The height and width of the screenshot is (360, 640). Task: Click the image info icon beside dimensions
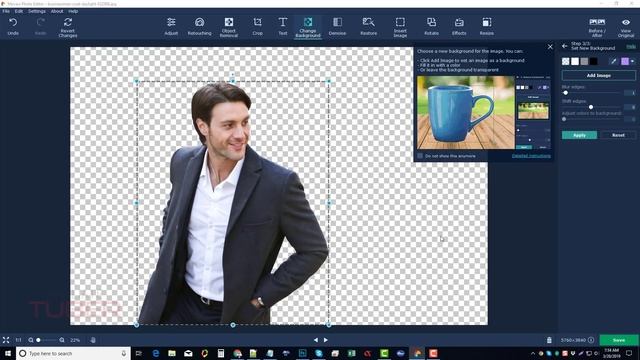[591, 340]
